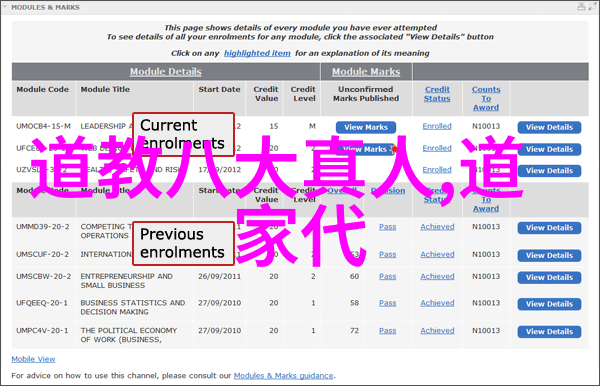Click the detach/maximize icon in panel header
The width and height of the screenshot is (600, 386).
592,7
